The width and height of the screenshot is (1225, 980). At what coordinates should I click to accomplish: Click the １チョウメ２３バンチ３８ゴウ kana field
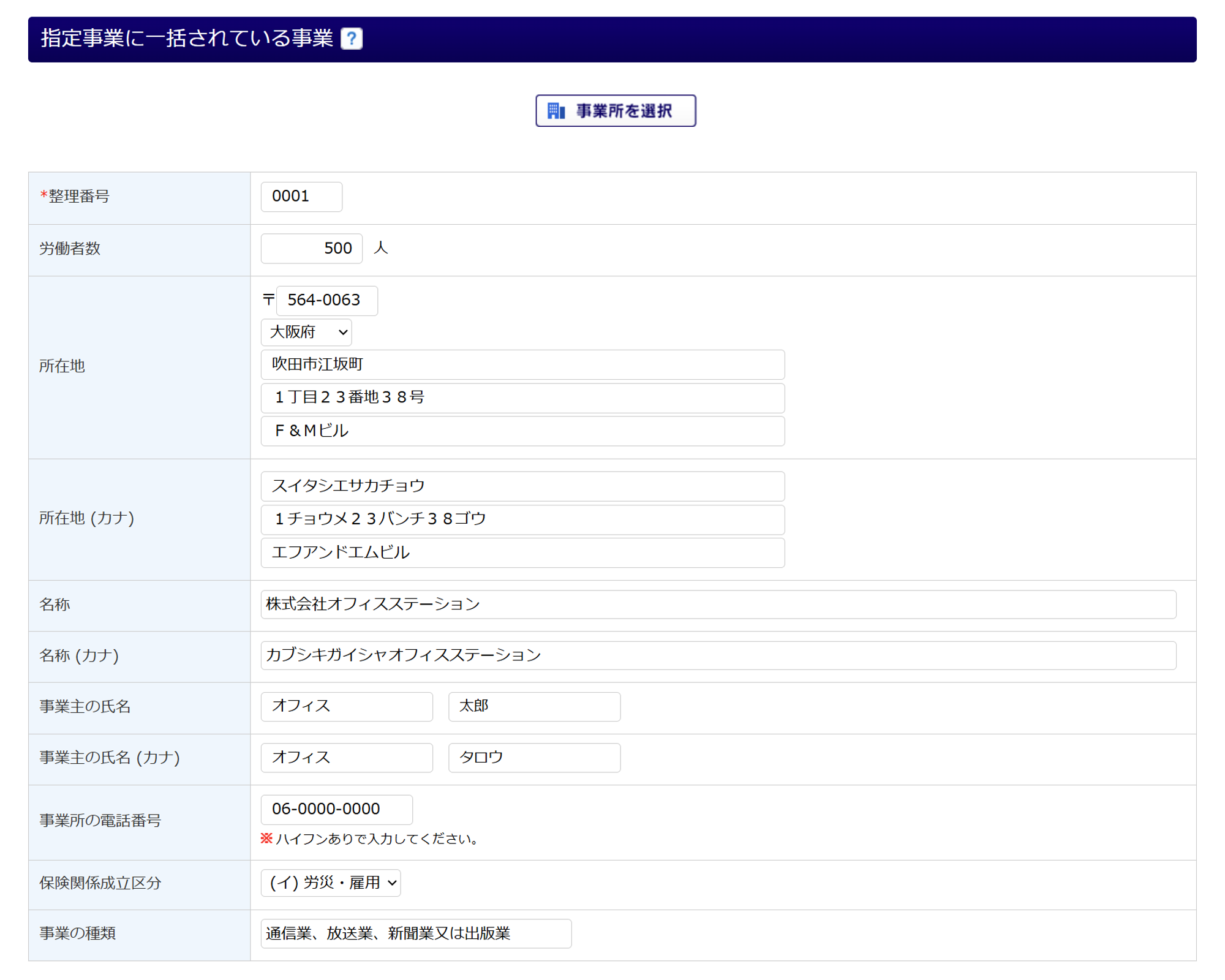click(x=522, y=519)
